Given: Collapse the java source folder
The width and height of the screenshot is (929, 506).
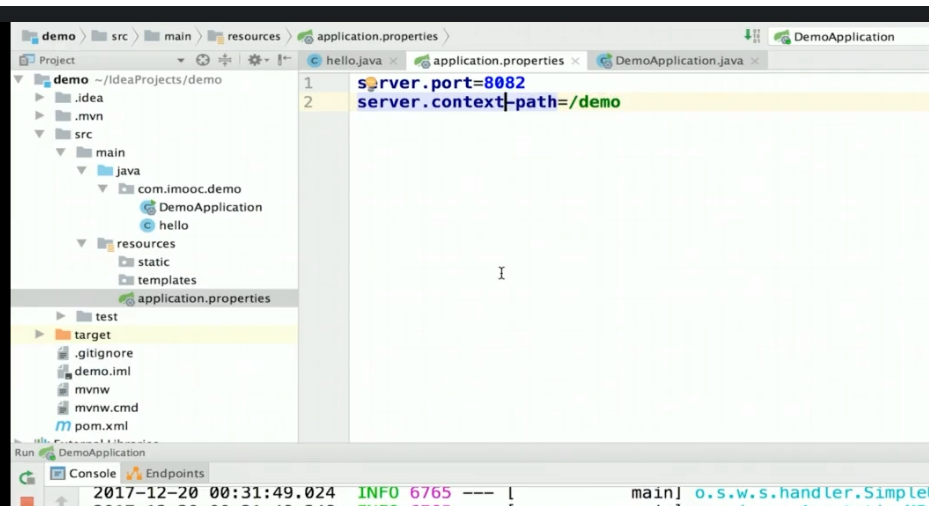Looking at the screenshot, I should pos(82,171).
